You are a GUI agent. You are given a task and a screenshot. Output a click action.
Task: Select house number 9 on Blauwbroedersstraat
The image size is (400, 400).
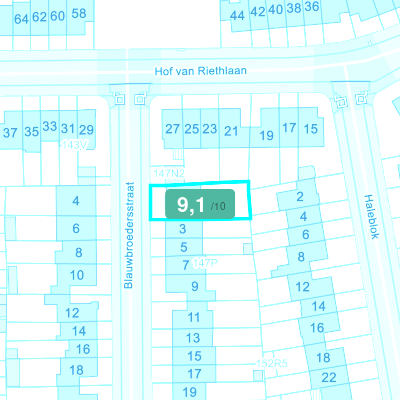pos(195,286)
